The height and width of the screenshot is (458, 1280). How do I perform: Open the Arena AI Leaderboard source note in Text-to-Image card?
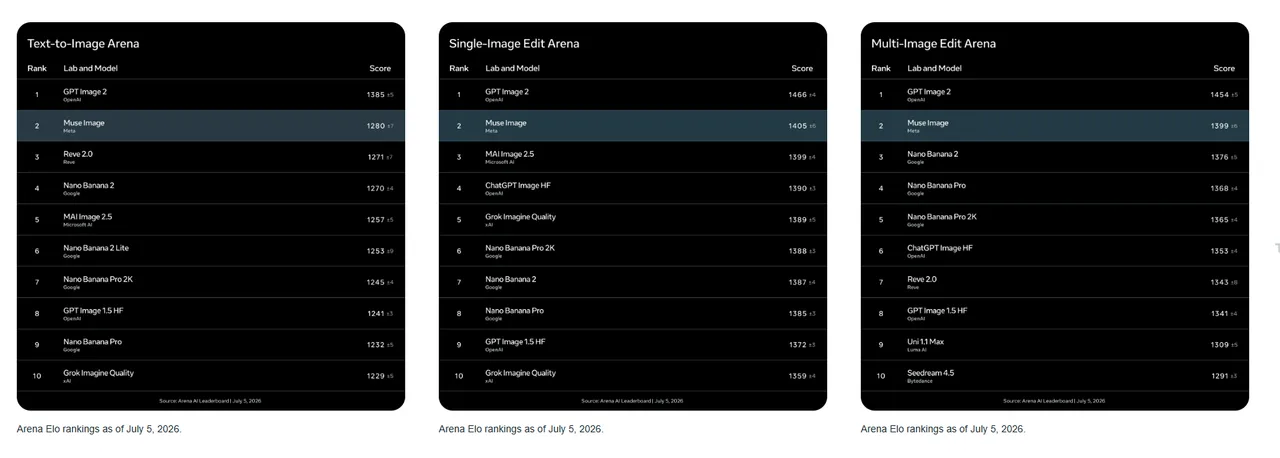click(211, 400)
